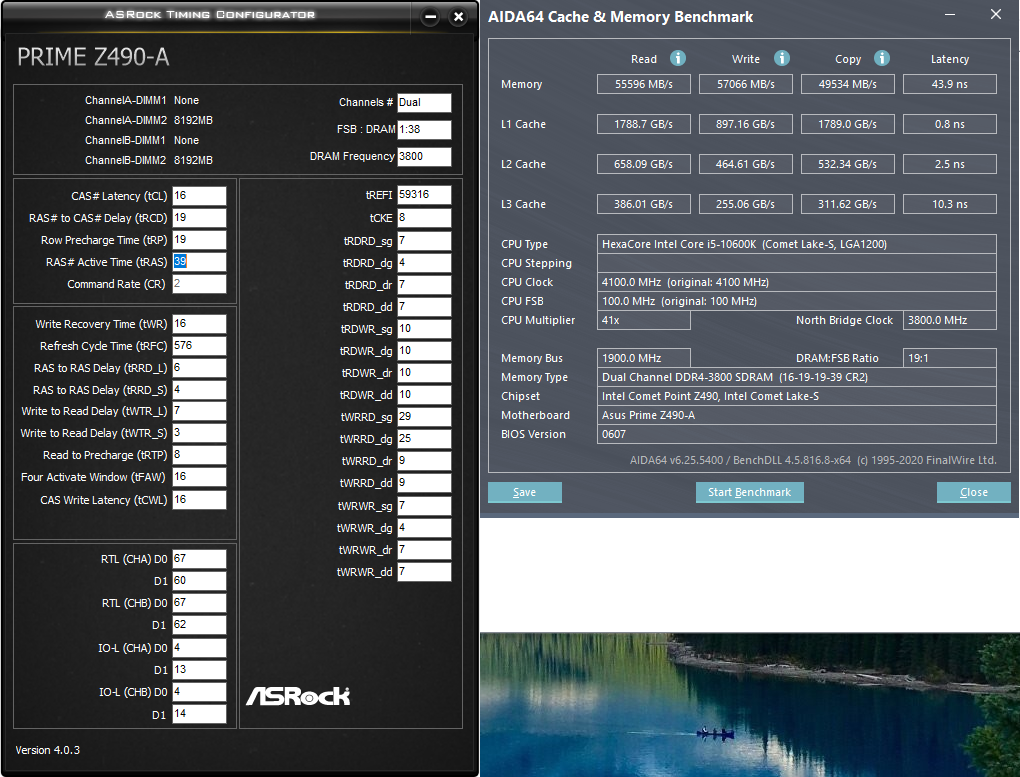
Task: Click the tRDRD_sg value field
Action: click(x=424, y=241)
